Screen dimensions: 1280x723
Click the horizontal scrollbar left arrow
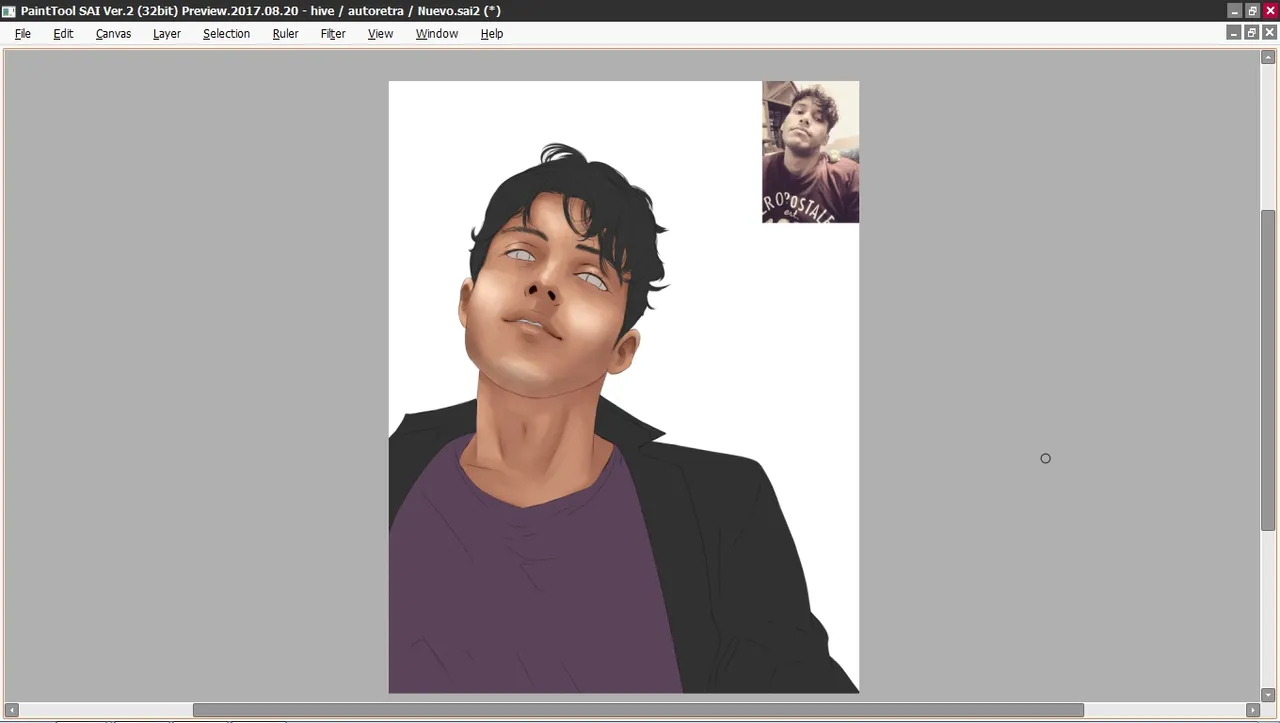point(12,710)
